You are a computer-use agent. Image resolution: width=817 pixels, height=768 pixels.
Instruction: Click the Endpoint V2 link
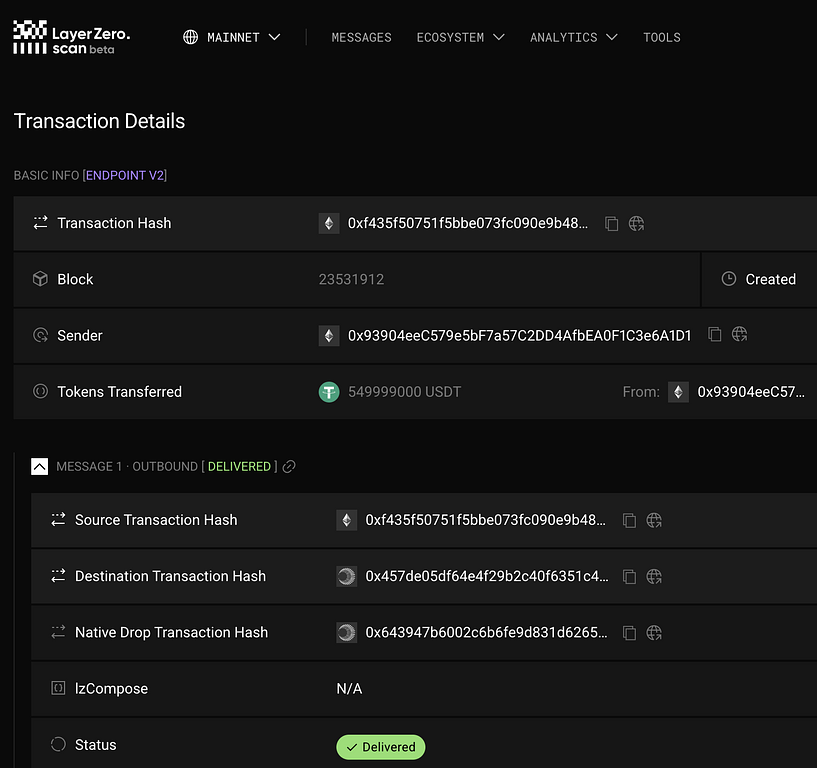point(125,175)
